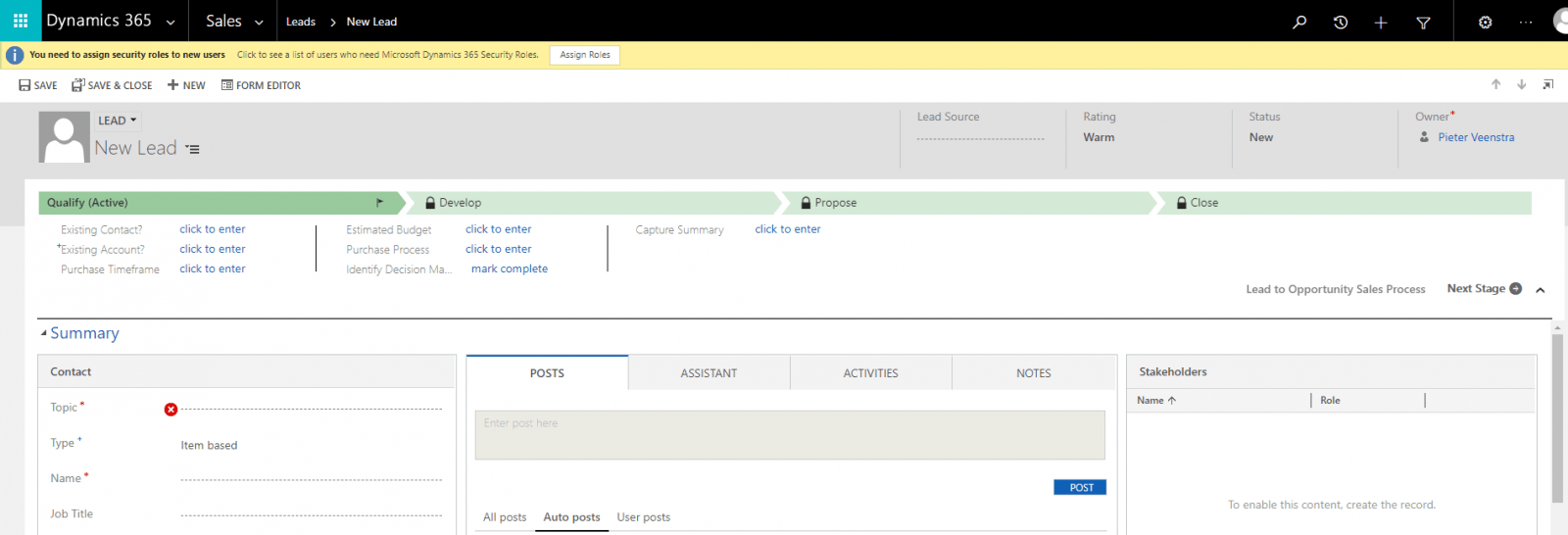Click the pop-out window icon
The image size is (1568, 535).
click(1548, 84)
